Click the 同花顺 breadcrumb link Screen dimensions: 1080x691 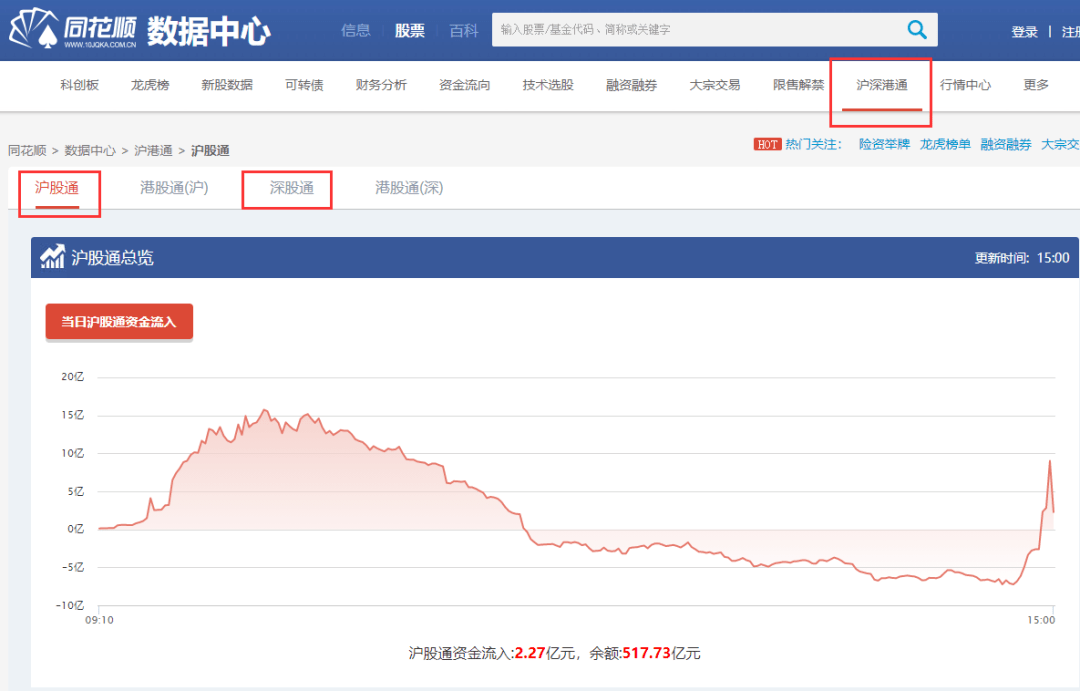pos(28,150)
